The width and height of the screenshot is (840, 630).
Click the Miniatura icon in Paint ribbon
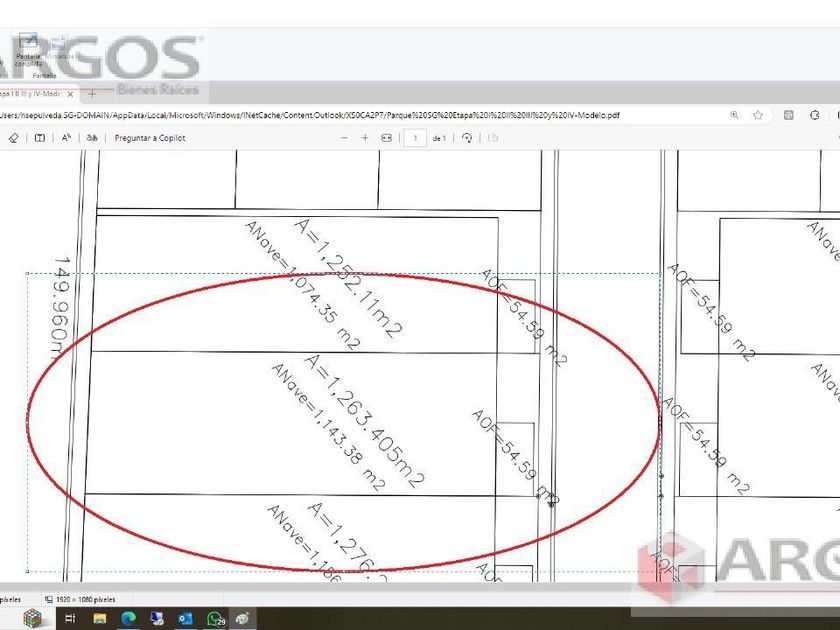pyautogui.click(x=59, y=47)
